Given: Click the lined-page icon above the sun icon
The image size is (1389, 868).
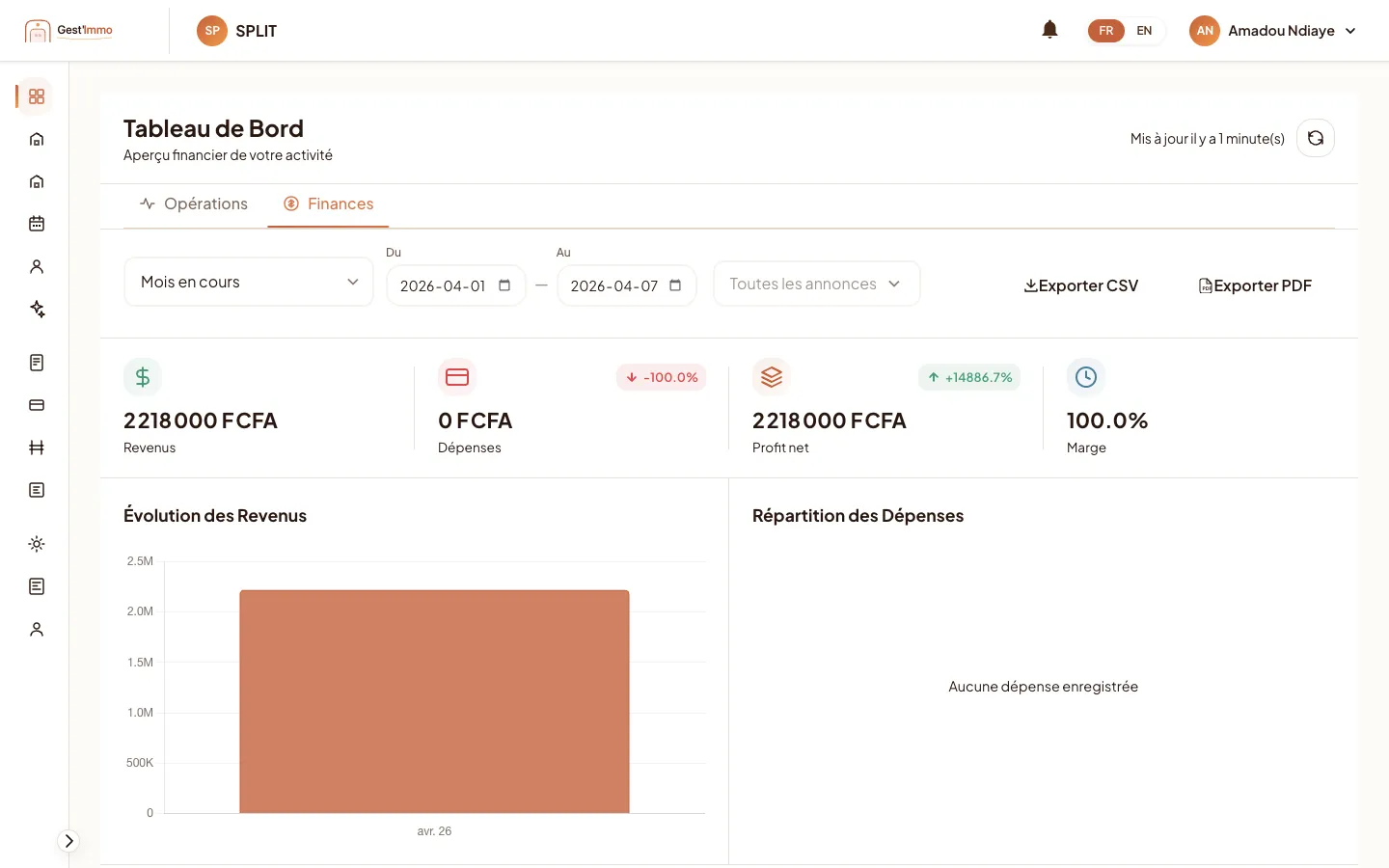Looking at the screenshot, I should coord(37,490).
